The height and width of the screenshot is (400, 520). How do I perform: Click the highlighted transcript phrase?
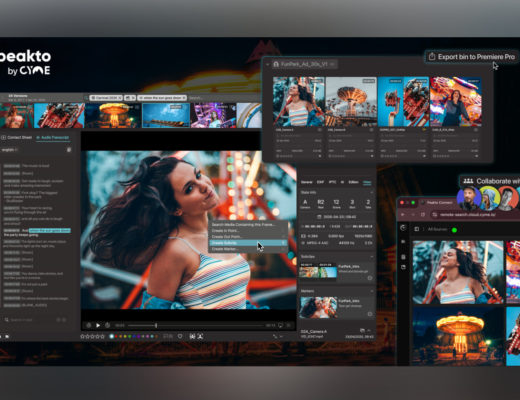[x=50, y=230]
